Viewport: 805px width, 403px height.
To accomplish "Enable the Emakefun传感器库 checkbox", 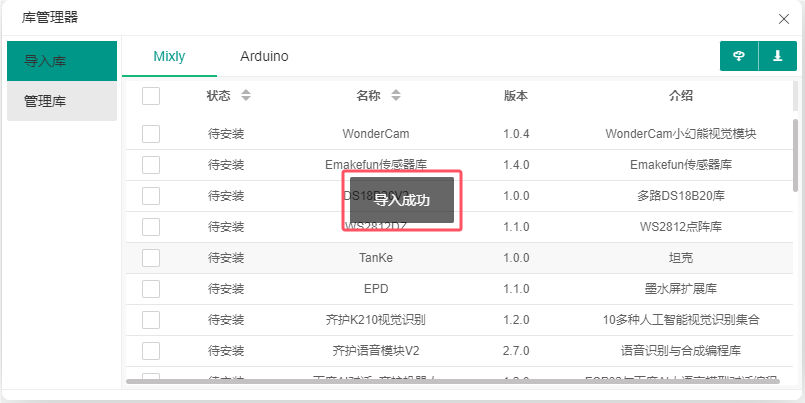I will (151, 165).
